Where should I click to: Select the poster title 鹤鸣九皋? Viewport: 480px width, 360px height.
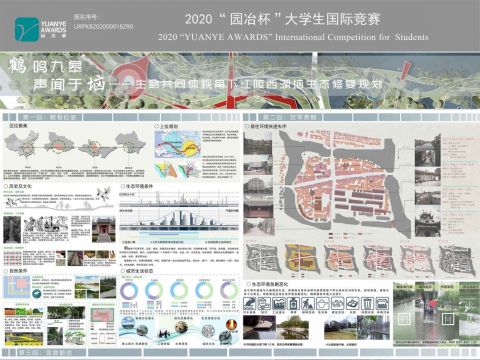click(46, 65)
